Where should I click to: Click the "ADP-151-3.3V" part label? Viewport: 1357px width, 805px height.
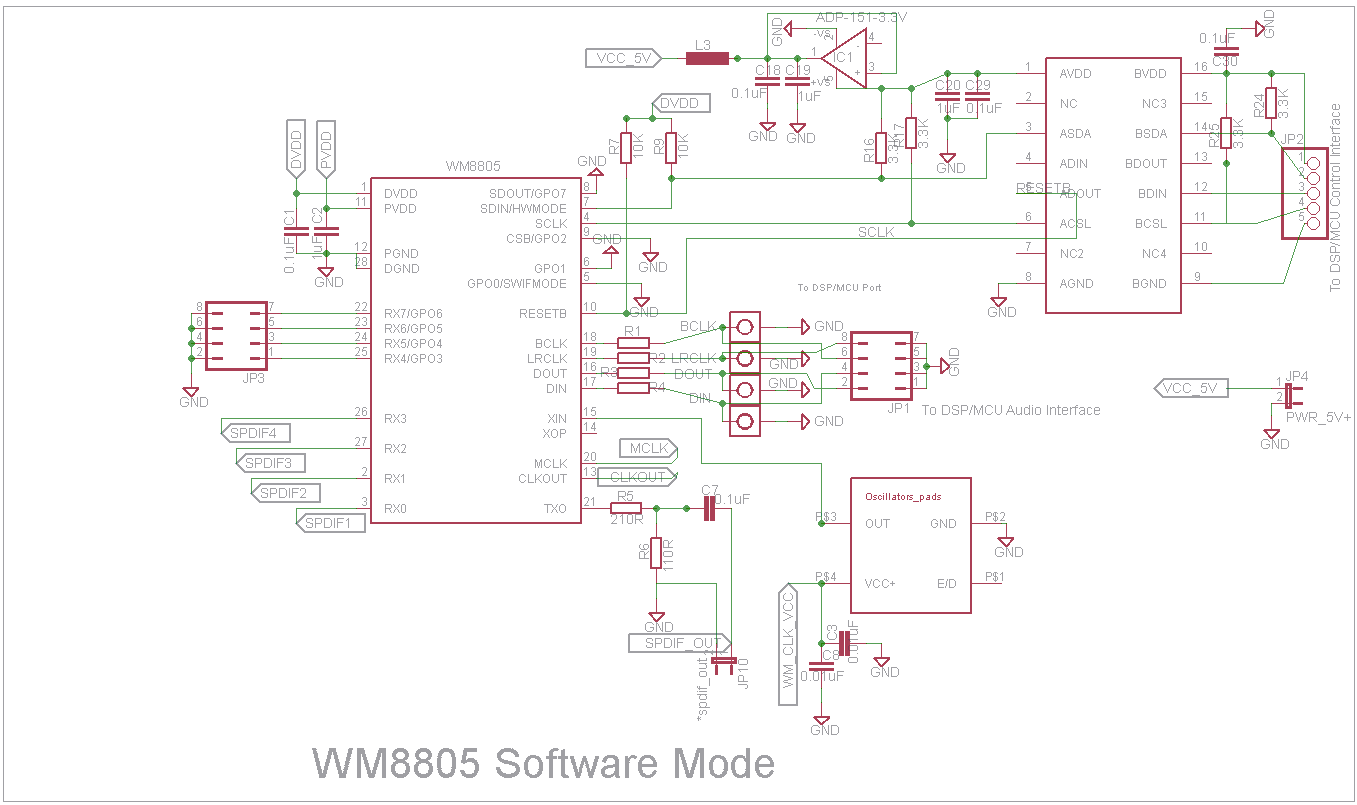click(862, 17)
